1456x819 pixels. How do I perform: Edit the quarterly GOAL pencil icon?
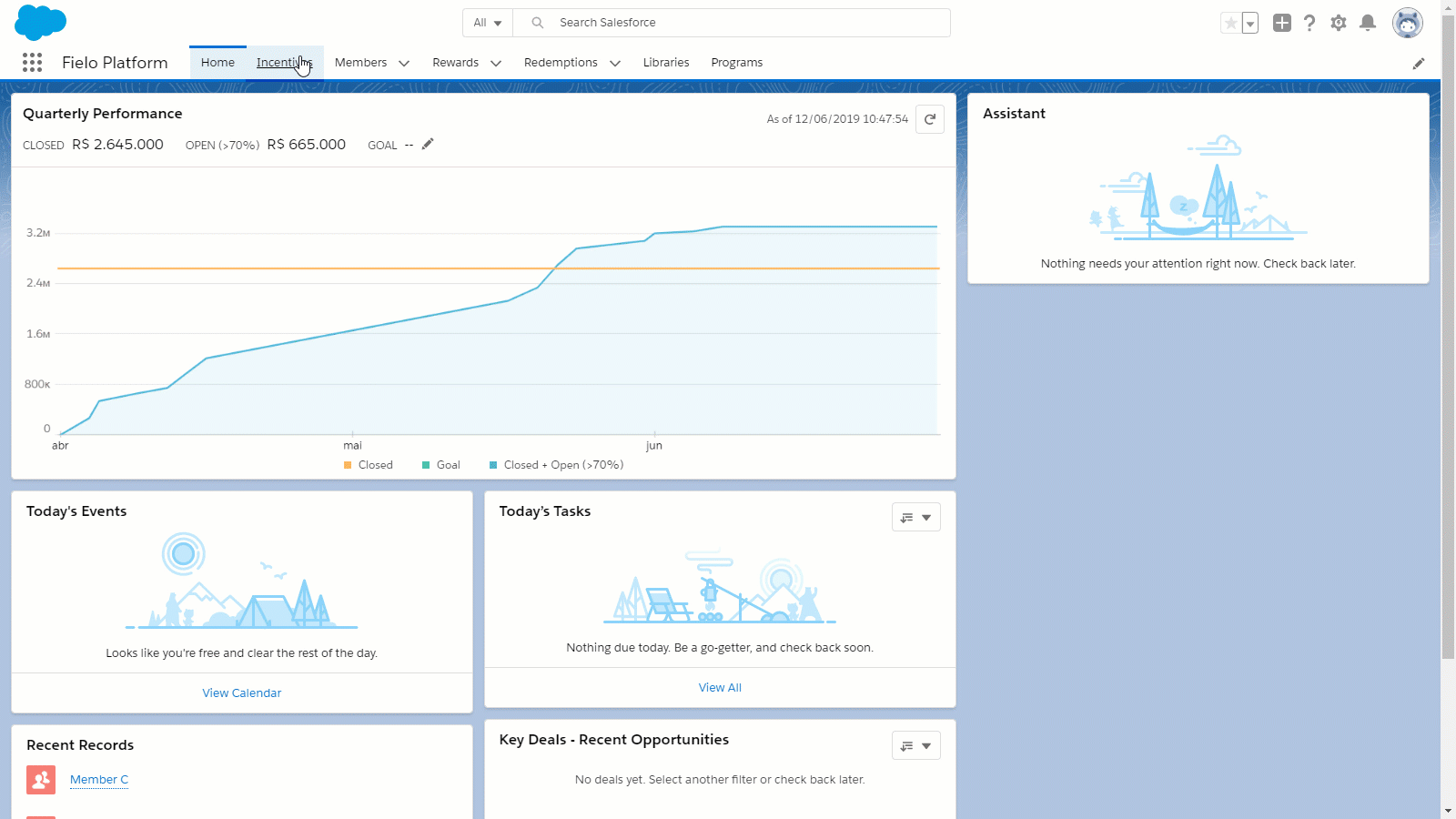pos(428,144)
